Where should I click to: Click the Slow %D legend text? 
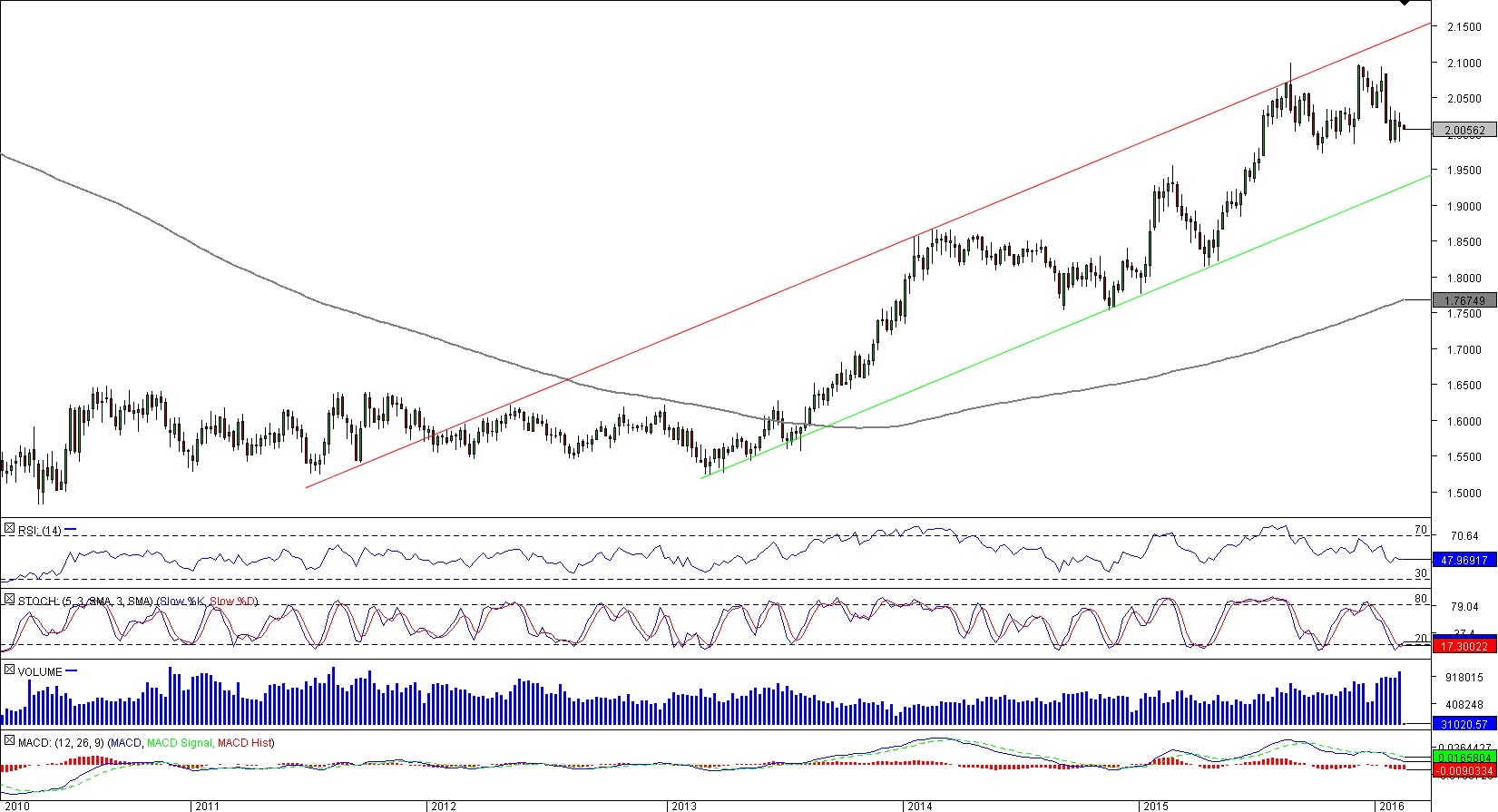[232, 601]
